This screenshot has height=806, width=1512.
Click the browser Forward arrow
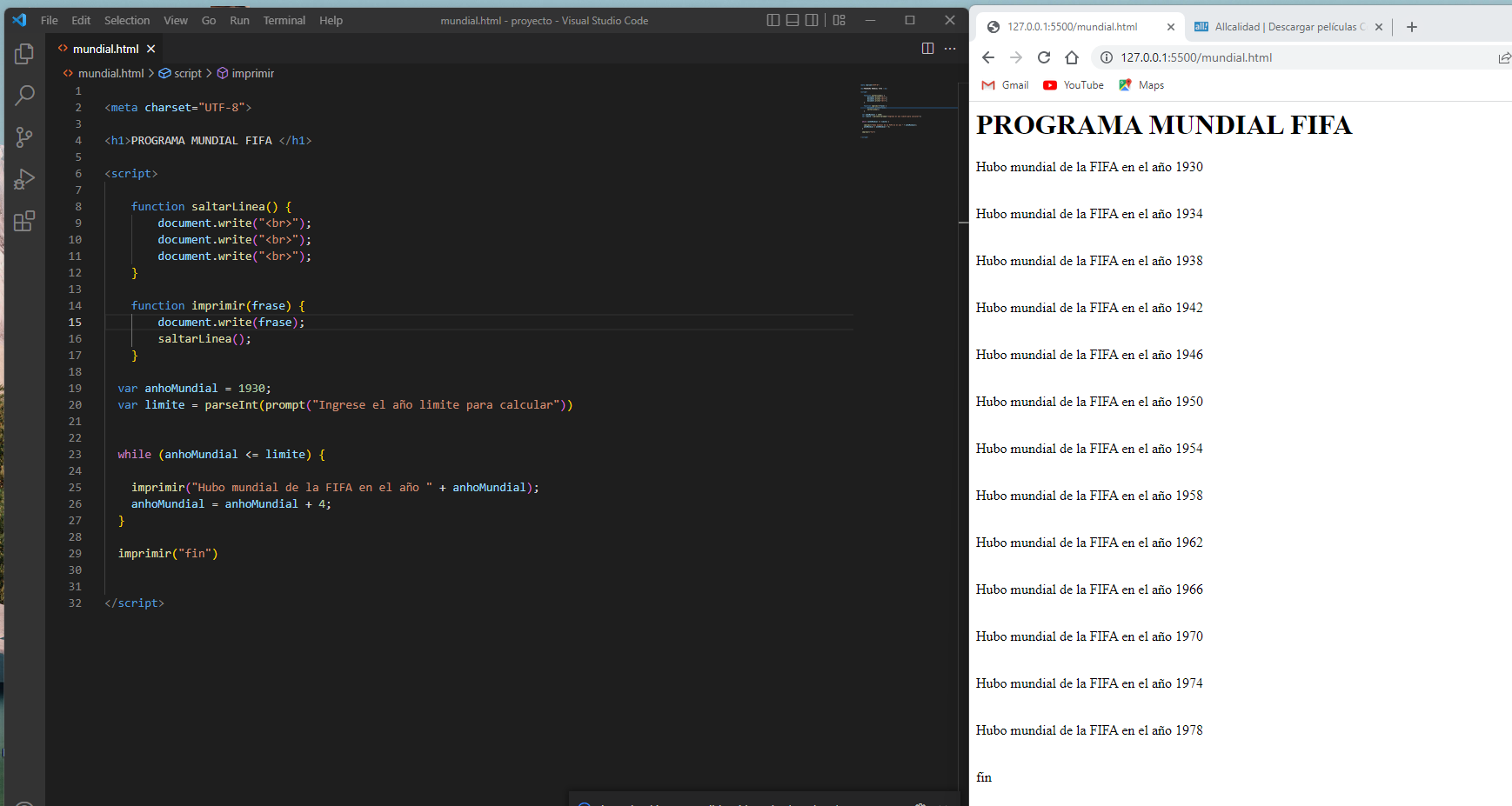[1016, 57]
